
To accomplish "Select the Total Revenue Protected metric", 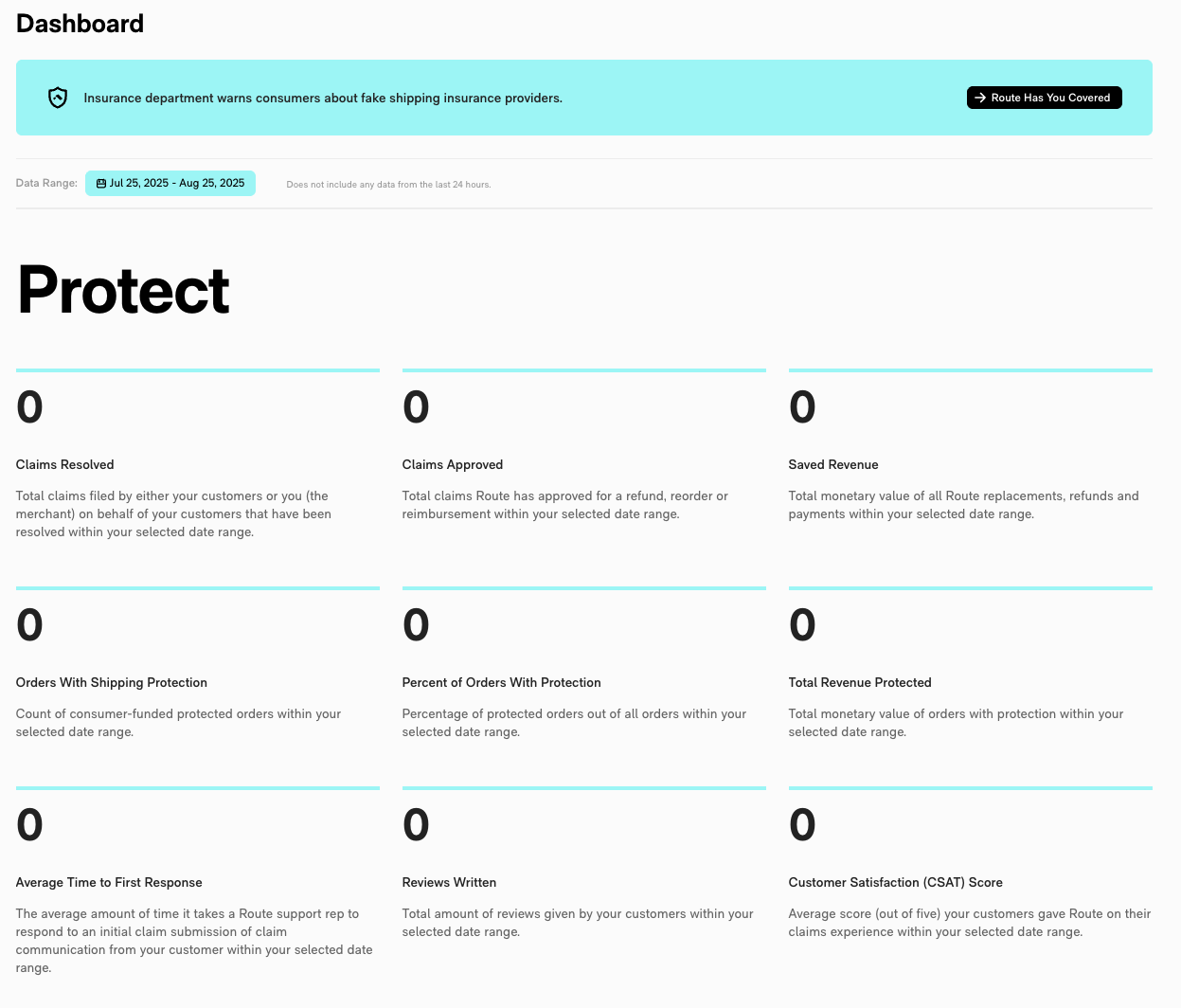I will (860, 682).
